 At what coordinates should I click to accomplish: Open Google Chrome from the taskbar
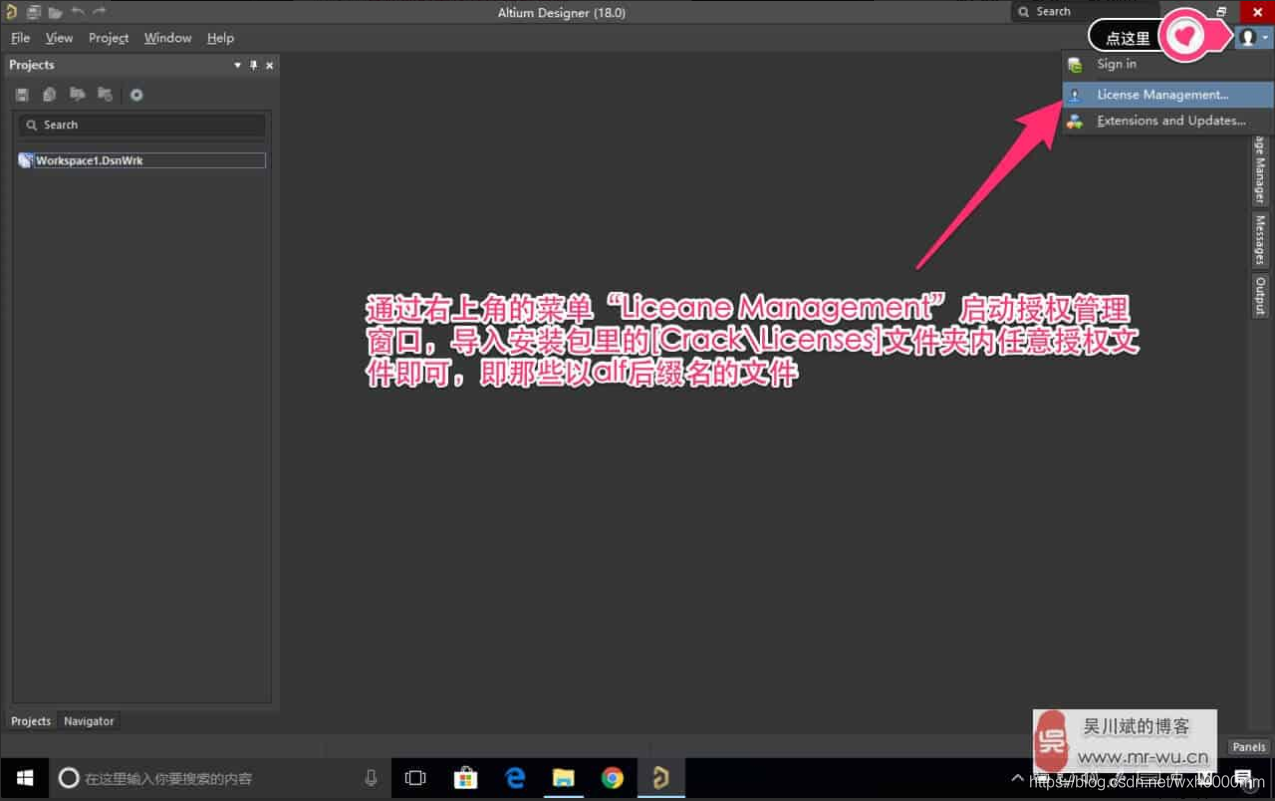point(612,778)
